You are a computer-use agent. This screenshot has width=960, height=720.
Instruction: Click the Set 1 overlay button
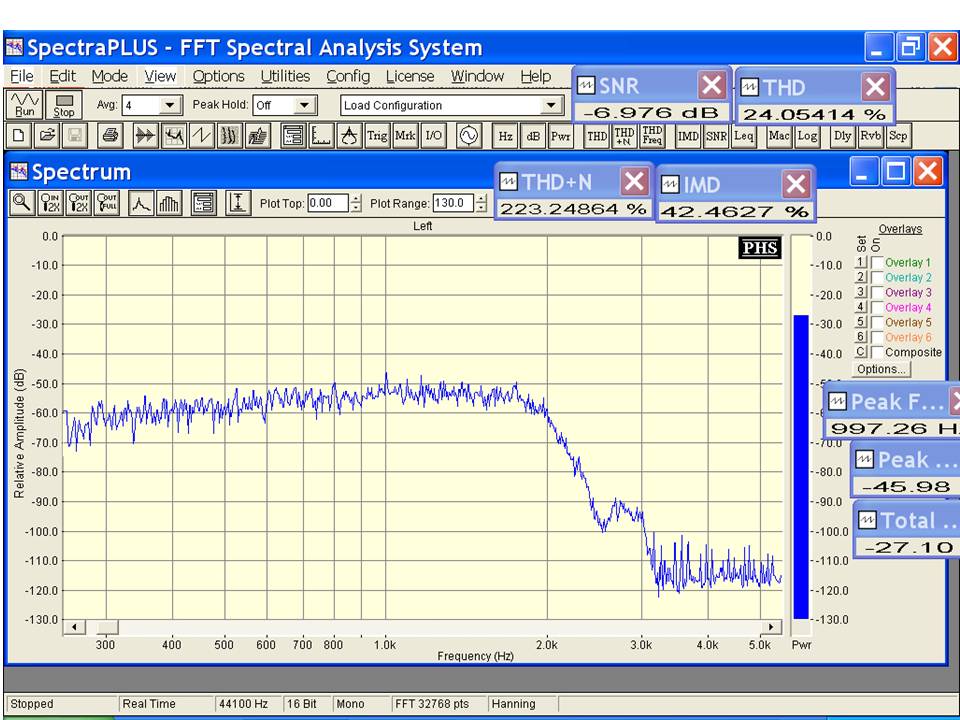pyautogui.click(x=861, y=263)
